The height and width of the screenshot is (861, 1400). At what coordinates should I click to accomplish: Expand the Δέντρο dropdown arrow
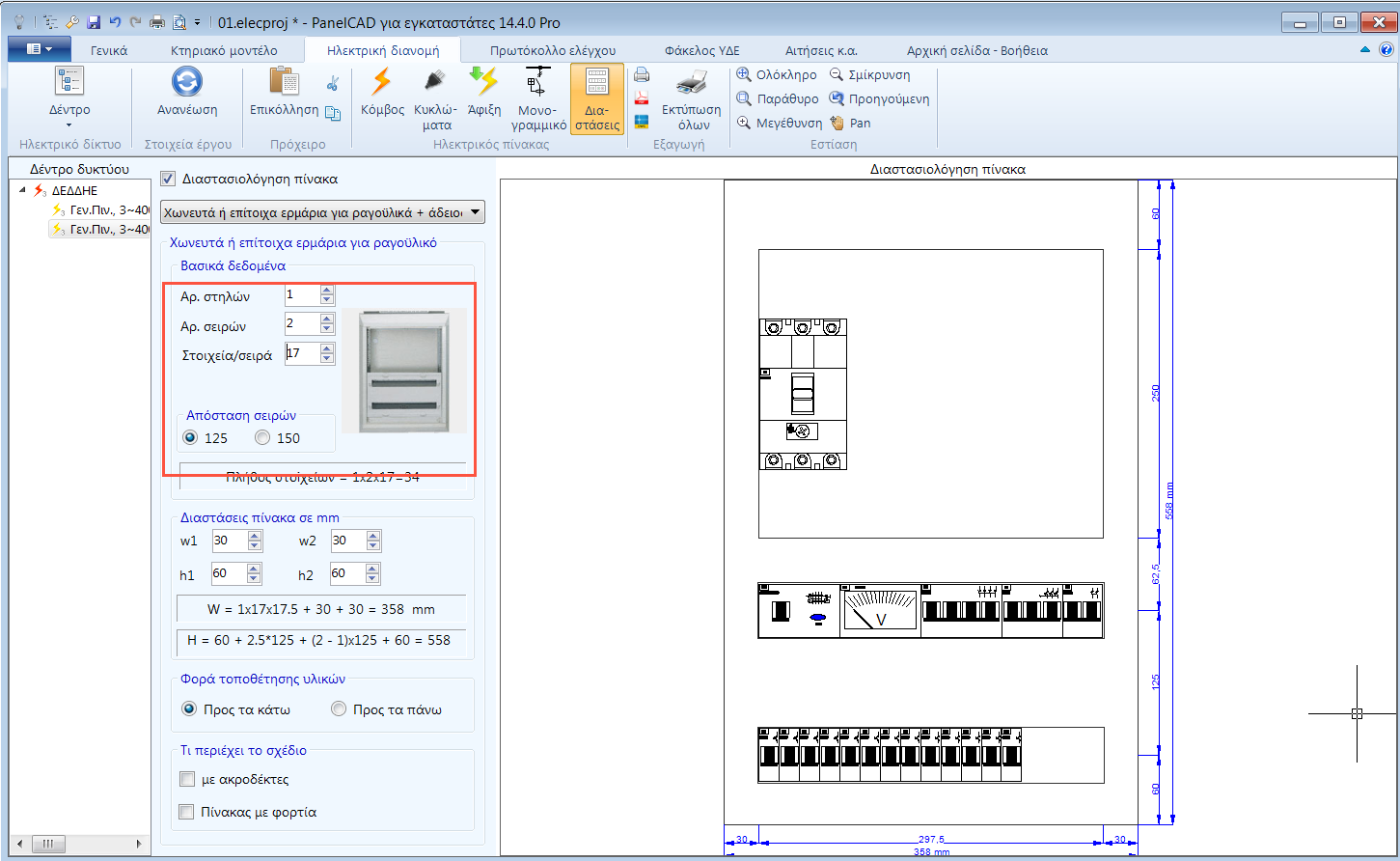click(x=69, y=125)
